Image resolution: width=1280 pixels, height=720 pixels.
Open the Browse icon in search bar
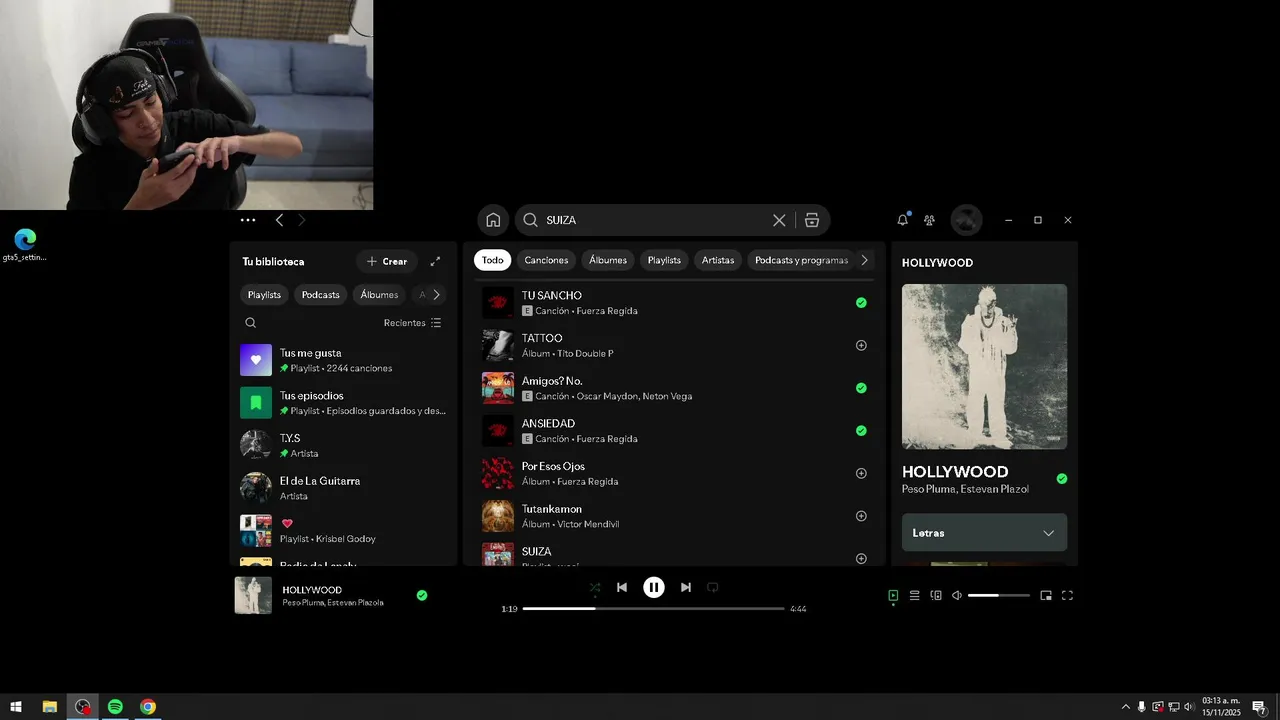pyautogui.click(x=812, y=220)
